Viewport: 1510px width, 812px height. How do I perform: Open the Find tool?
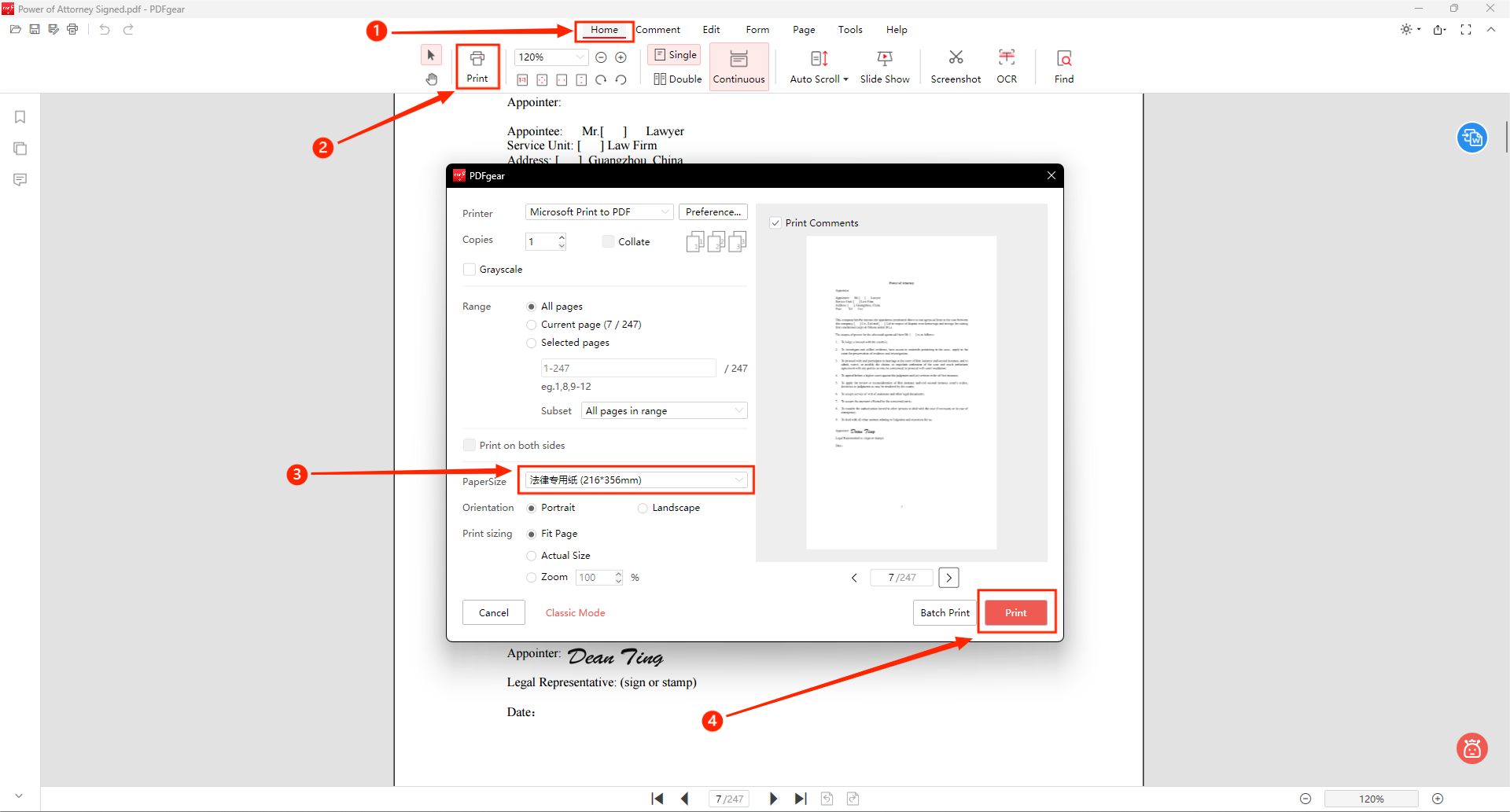point(1063,66)
